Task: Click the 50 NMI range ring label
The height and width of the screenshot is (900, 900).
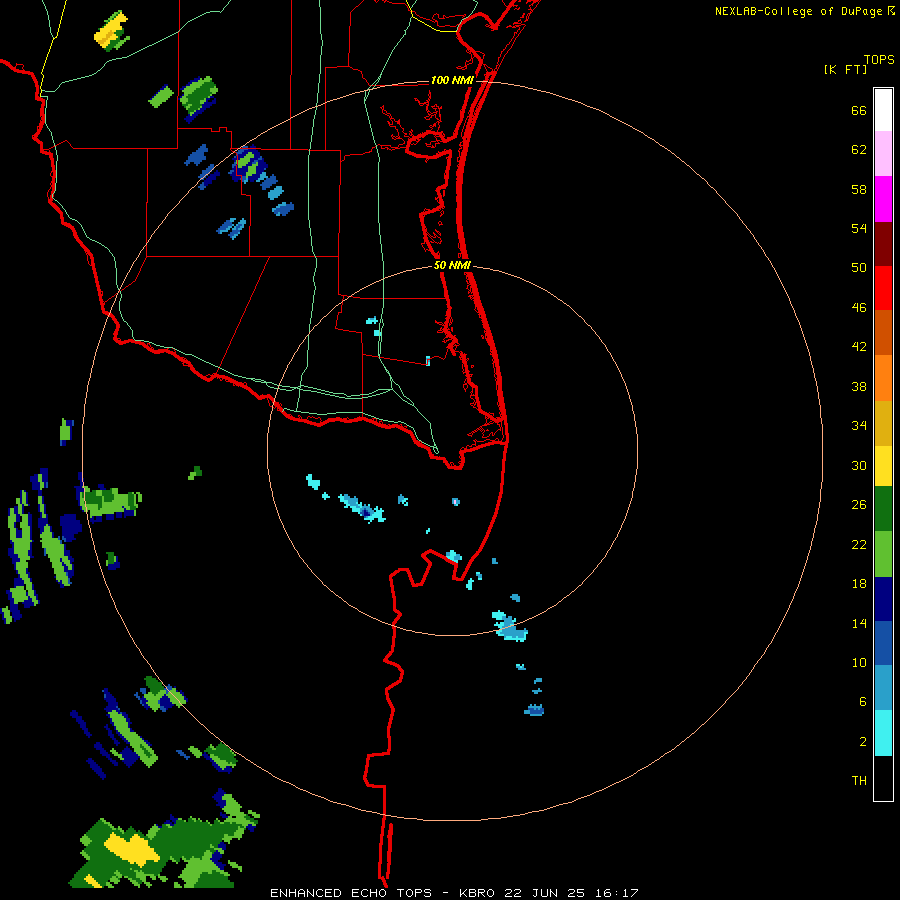Action: point(452,265)
